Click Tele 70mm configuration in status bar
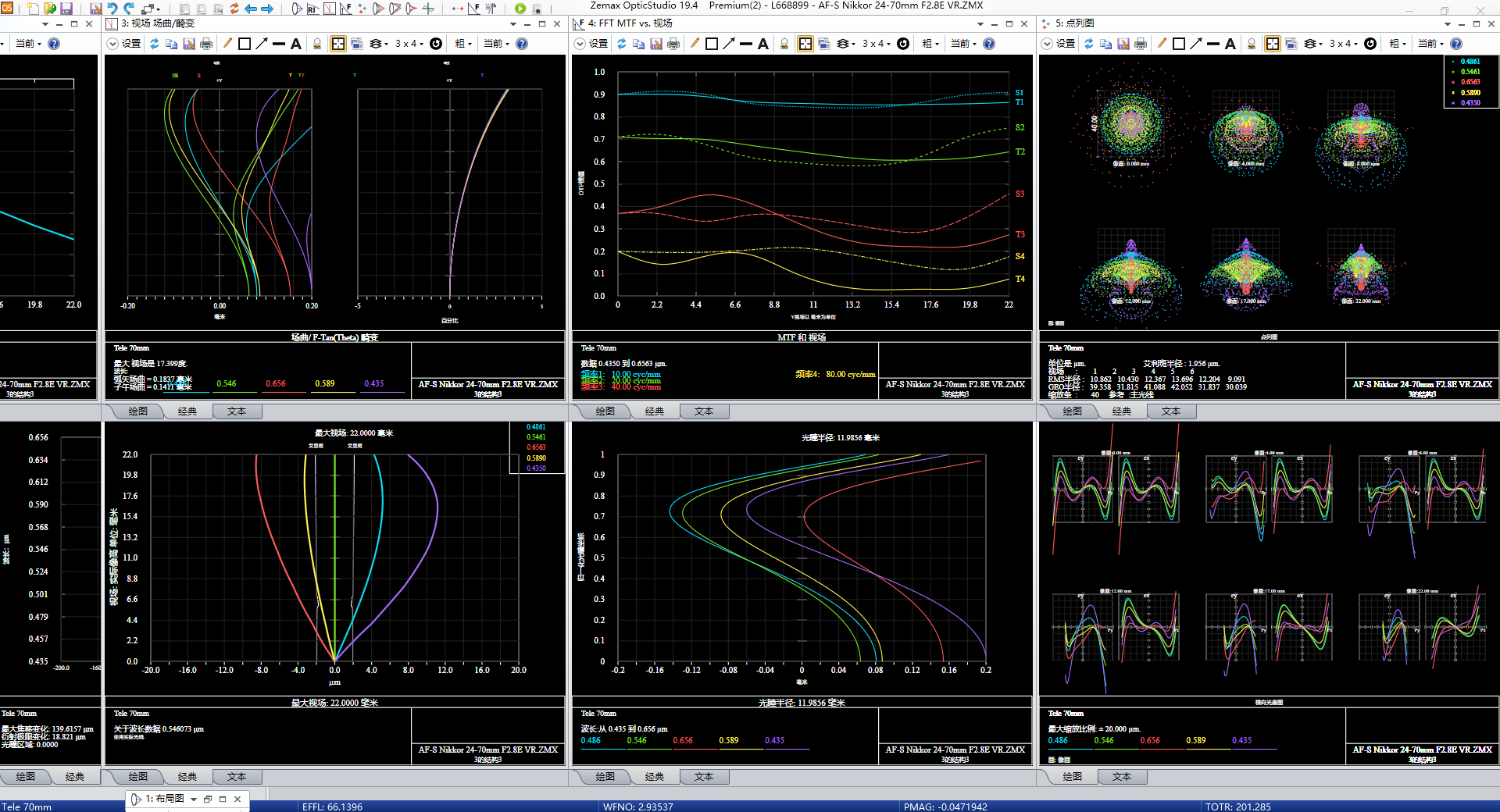This screenshot has width=1500, height=812. 27,807
